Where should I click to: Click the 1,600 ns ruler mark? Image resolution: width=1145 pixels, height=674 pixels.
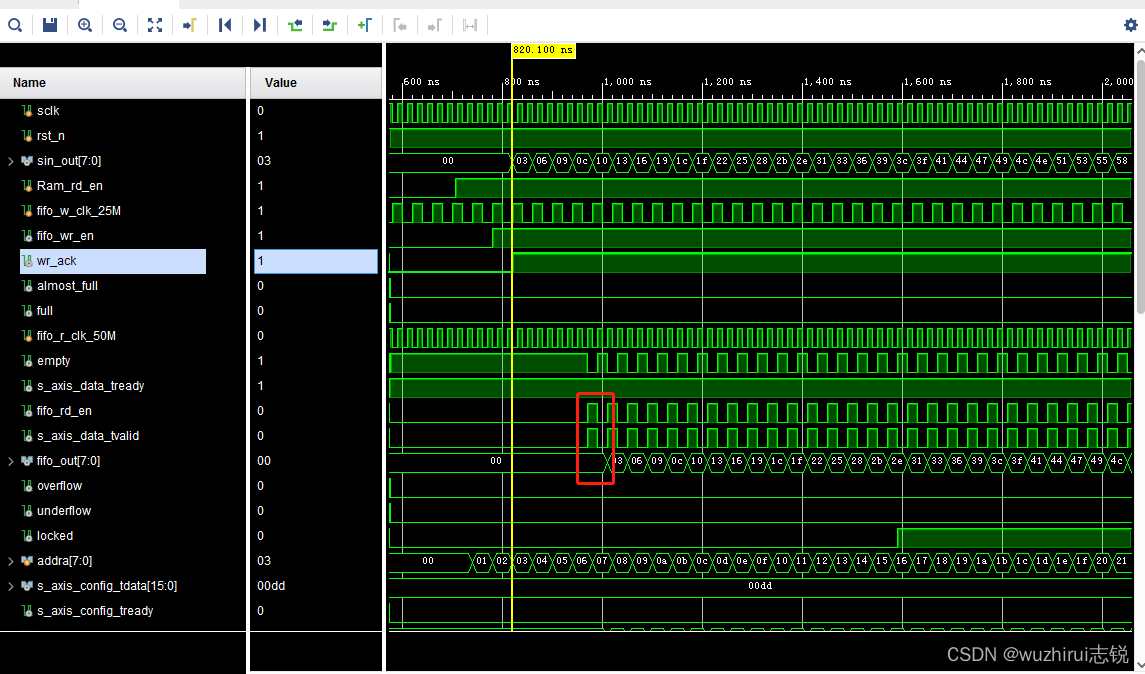point(927,82)
